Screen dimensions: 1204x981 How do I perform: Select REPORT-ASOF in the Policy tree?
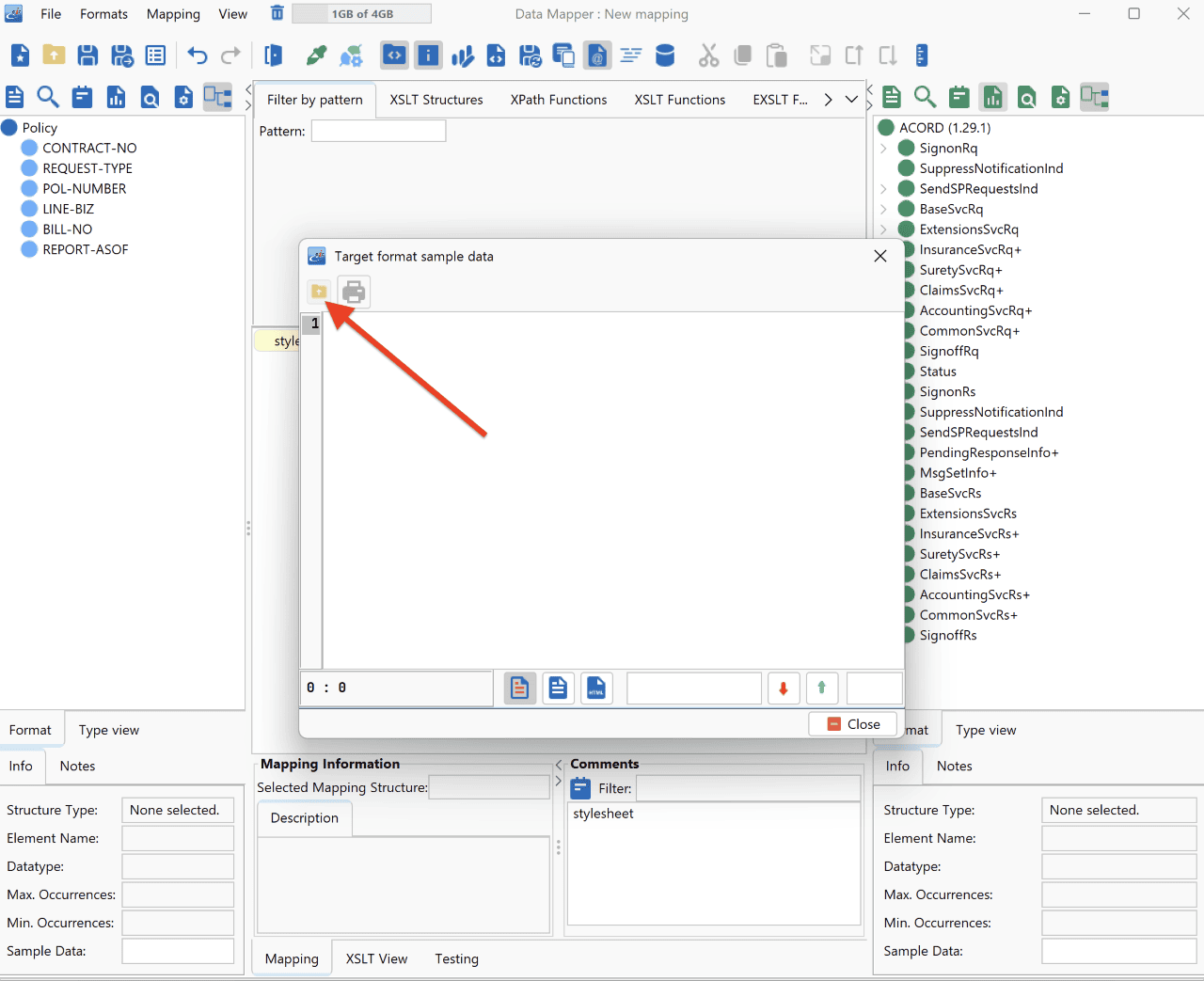[86, 250]
